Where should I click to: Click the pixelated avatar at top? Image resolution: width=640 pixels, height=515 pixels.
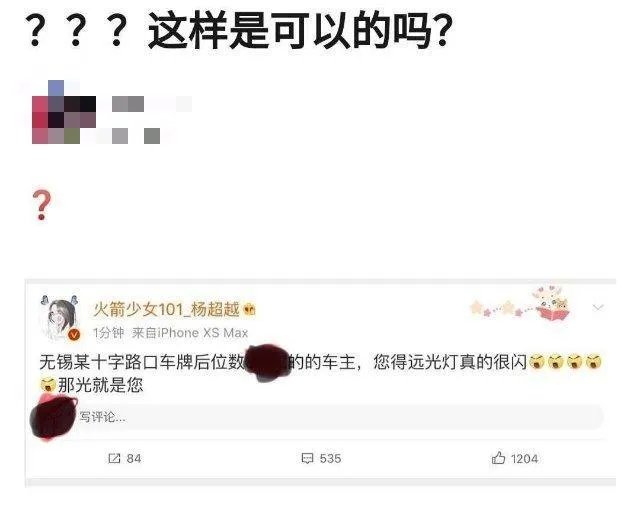coord(64,112)
